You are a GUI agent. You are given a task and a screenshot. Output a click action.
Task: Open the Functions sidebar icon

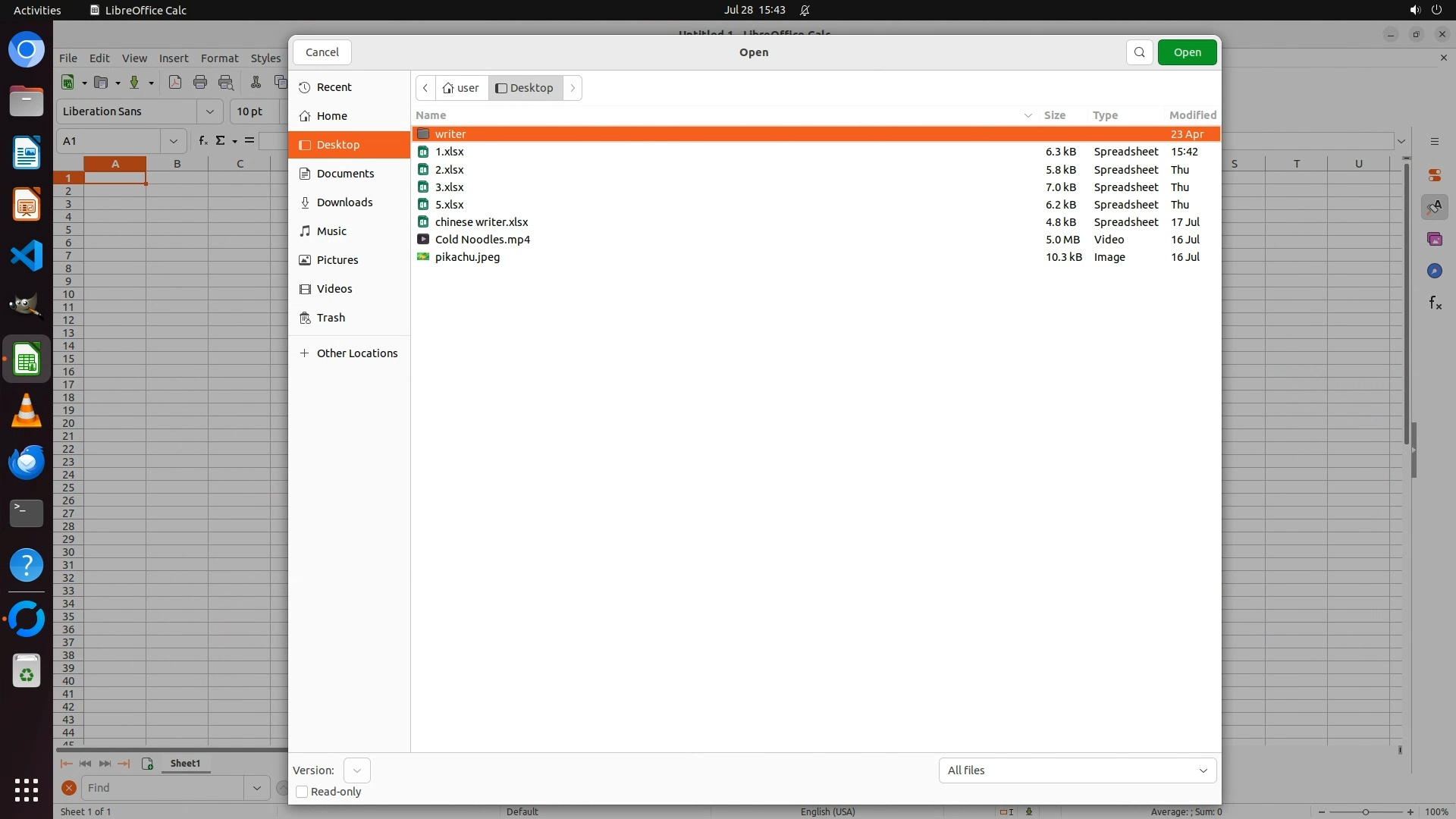(x=1435, y=303)
